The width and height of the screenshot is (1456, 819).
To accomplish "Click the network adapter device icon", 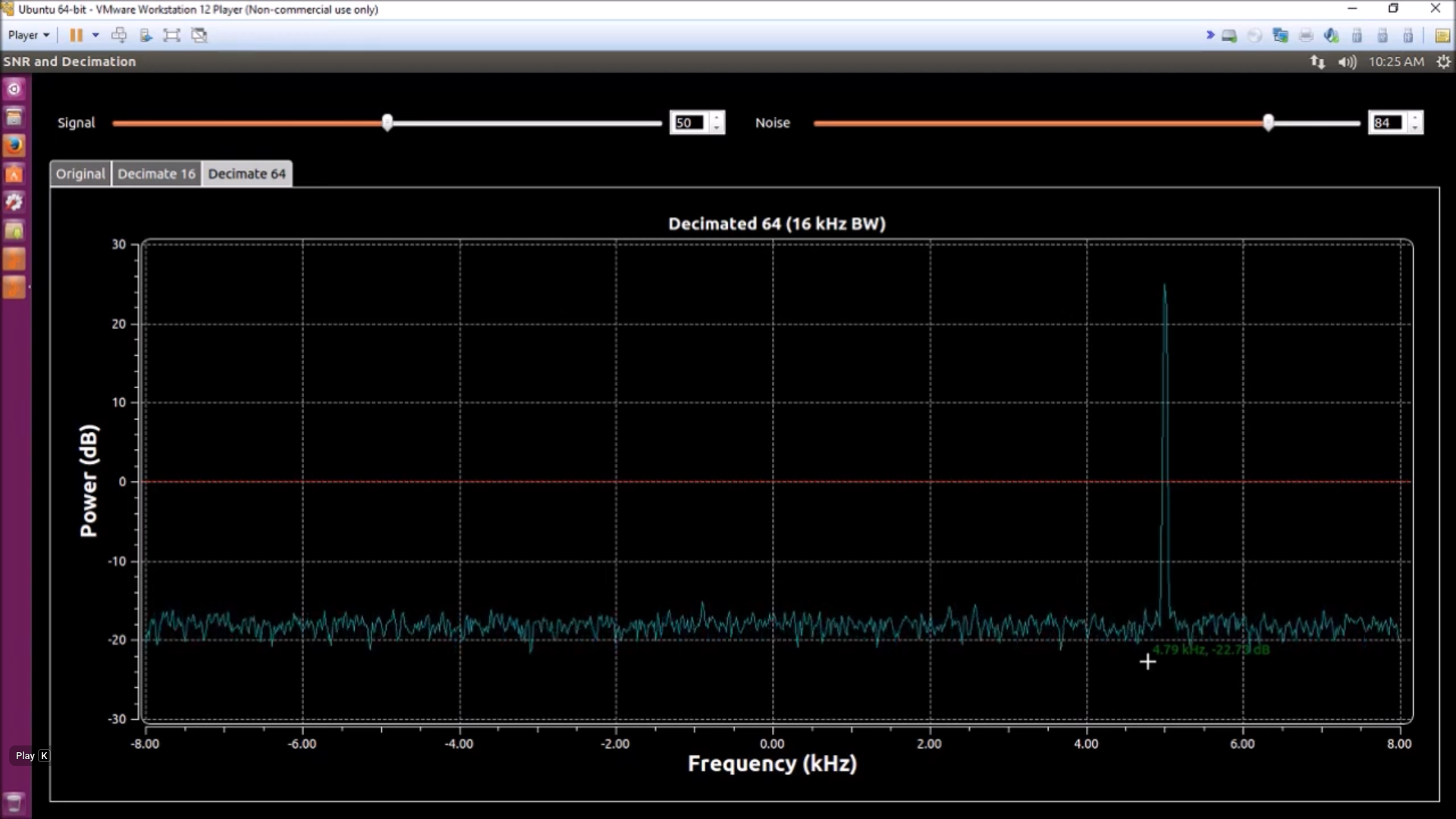I will tap(1280, 36).
